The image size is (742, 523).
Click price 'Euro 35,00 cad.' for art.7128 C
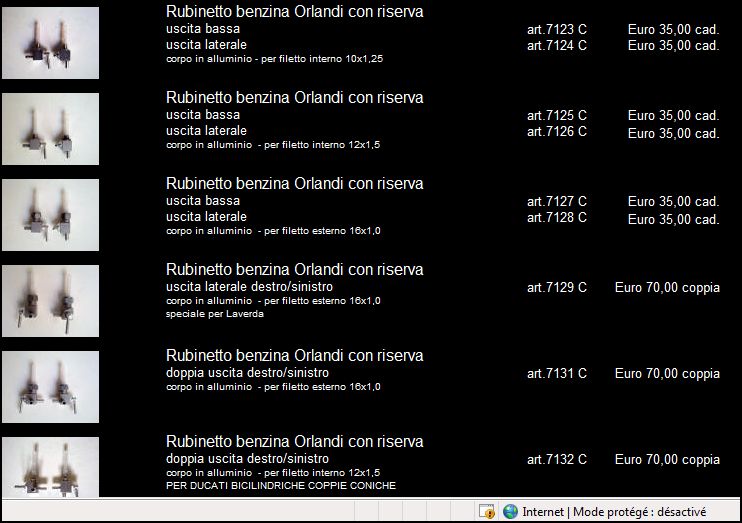(673, 220)
